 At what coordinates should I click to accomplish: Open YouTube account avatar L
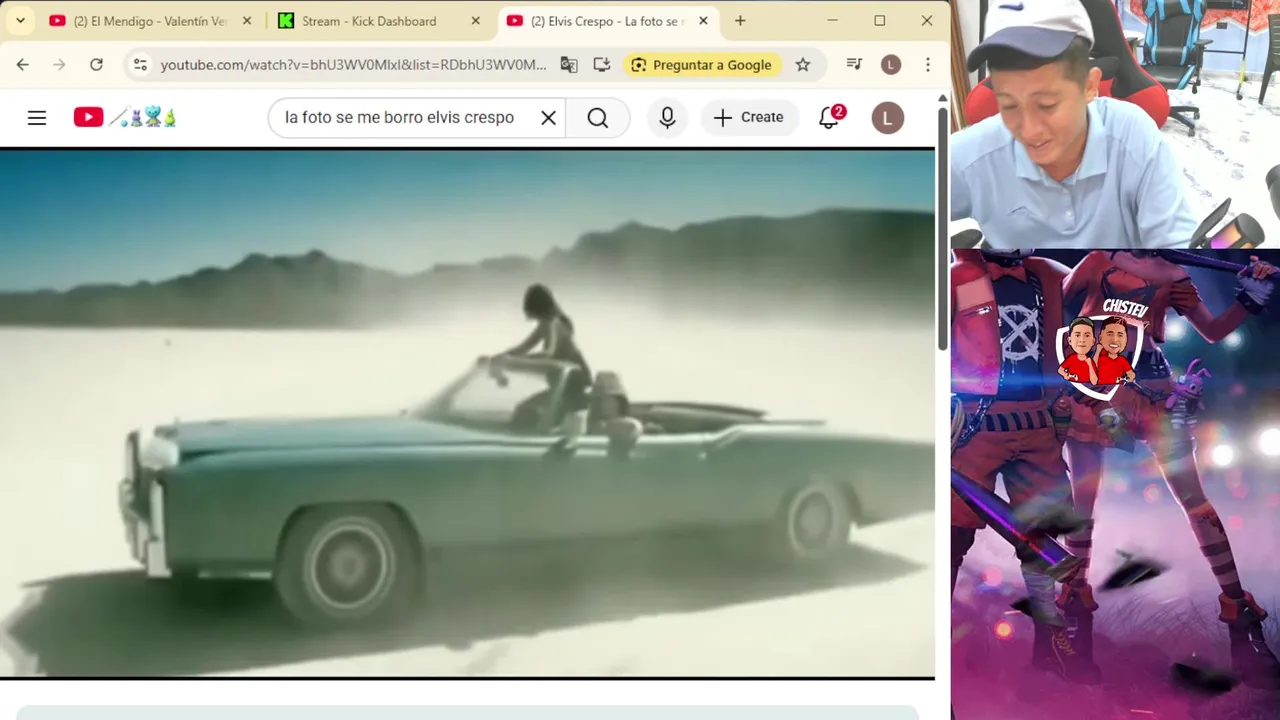tap(887, 118)
